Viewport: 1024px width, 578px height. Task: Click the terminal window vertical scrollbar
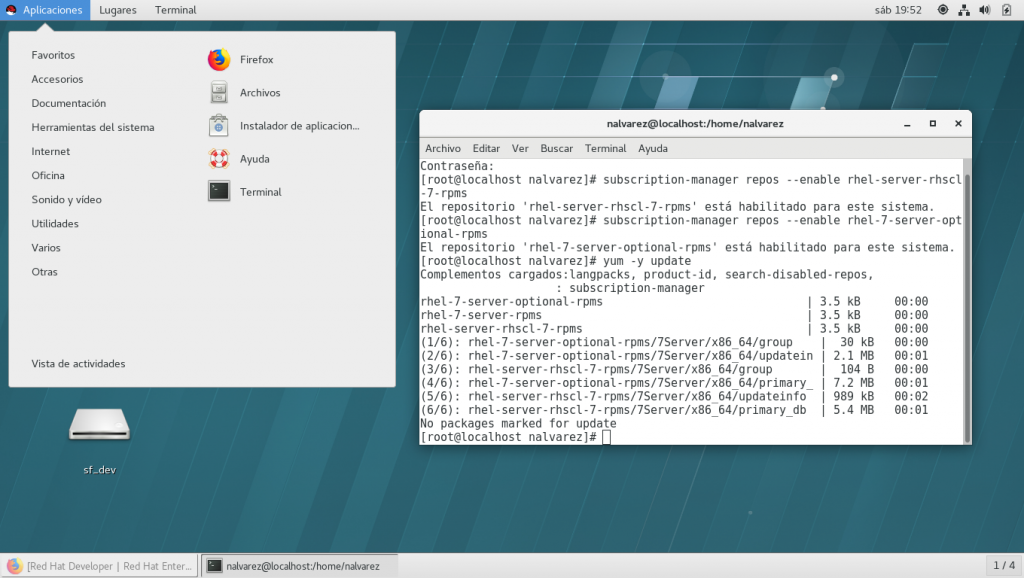[x=967, y=300]
